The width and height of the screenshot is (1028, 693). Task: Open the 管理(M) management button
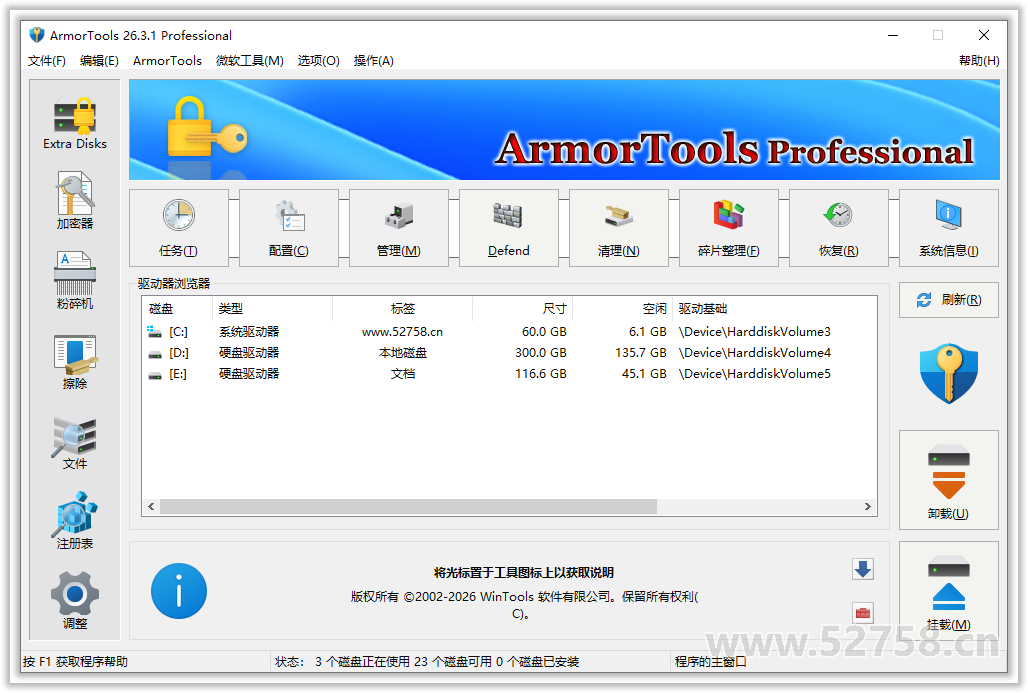(399, 228)
